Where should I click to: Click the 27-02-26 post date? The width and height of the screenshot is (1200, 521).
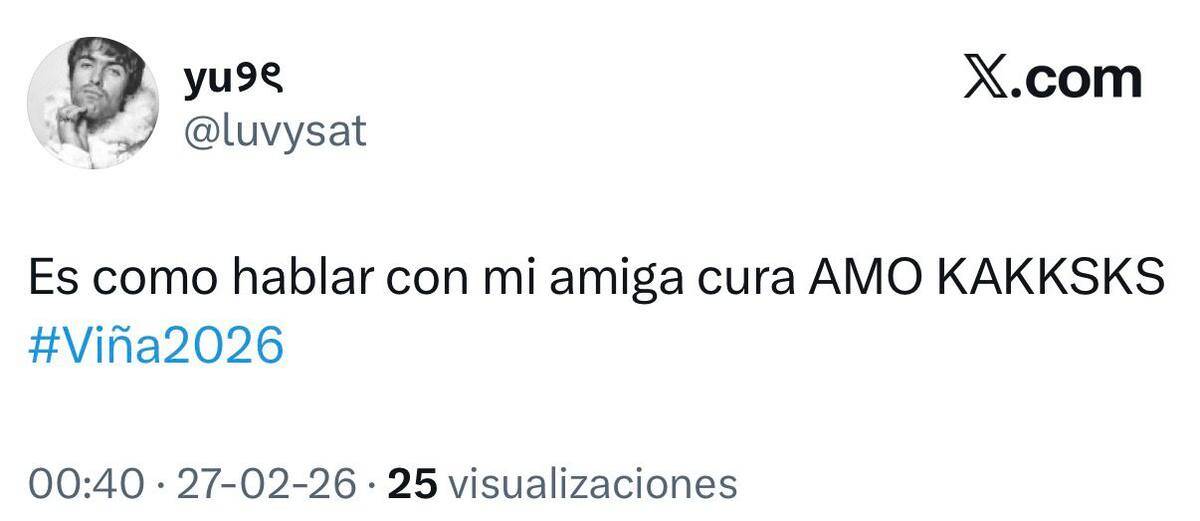click(266, 483)
